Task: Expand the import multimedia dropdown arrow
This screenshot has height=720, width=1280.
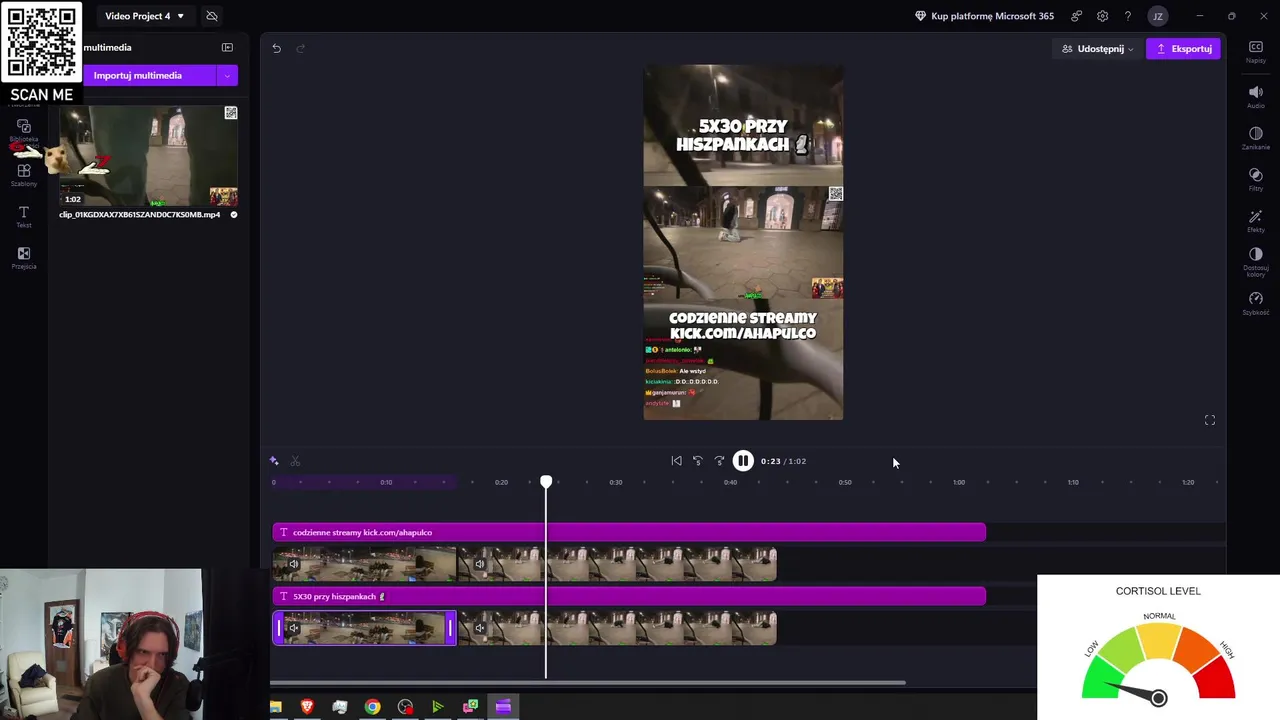Action: (x=227, y=75)
